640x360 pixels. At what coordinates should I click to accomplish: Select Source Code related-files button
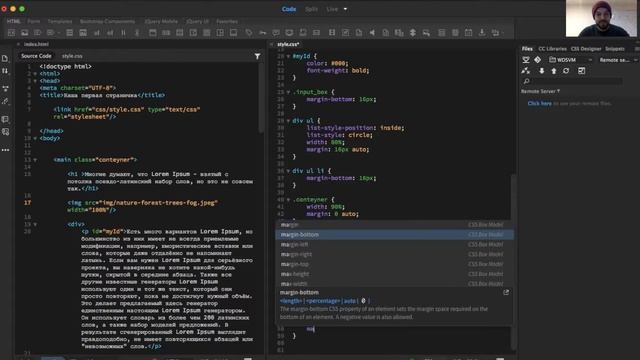click(36, 56)
